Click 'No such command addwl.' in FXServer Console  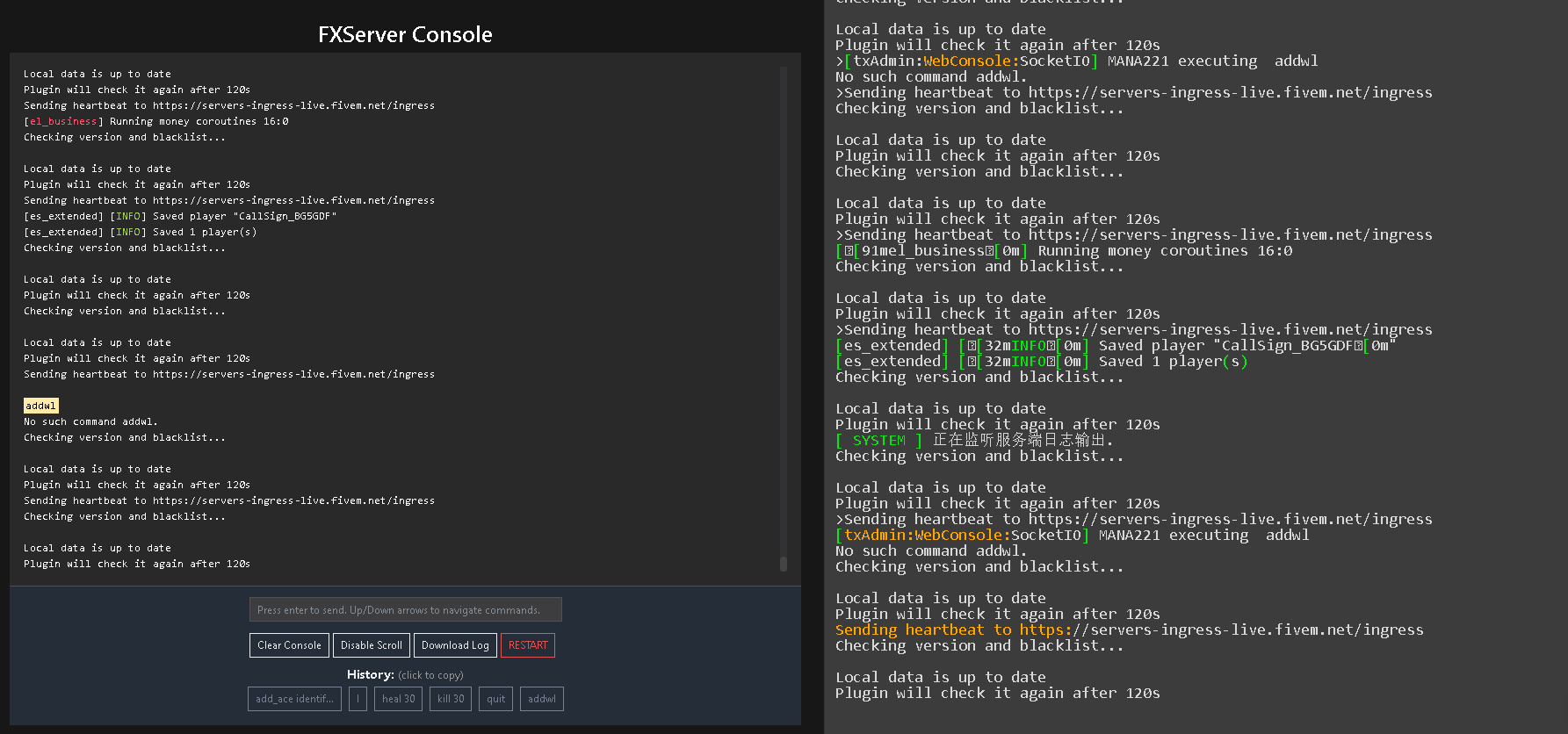[x=90, y=421]
